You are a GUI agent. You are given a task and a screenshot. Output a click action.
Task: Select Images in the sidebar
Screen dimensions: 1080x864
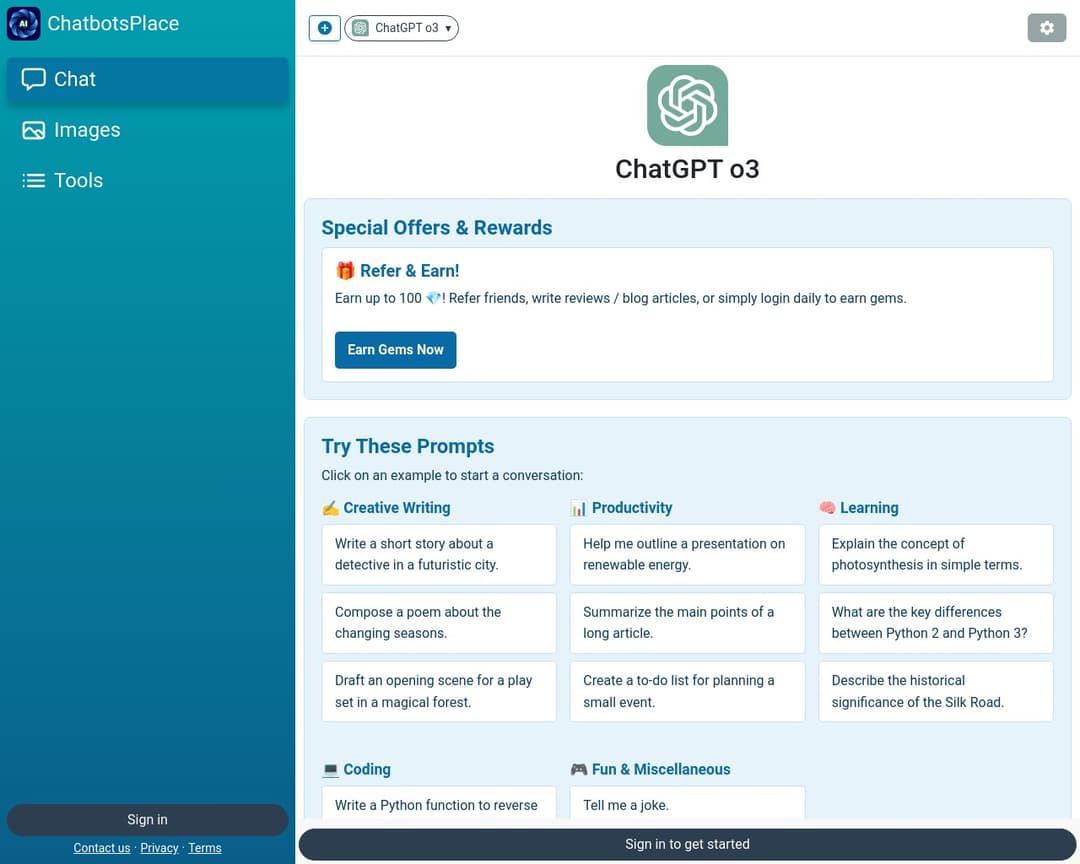[x=86, y=129]
